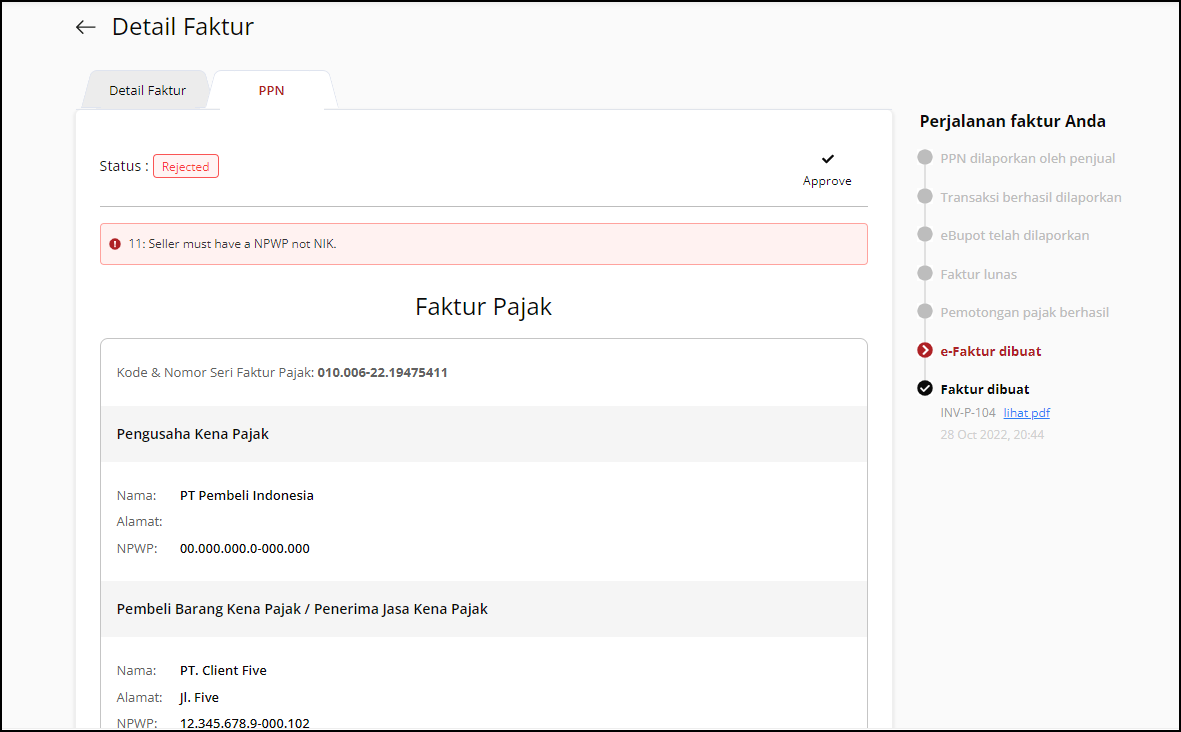The image size is (1181, 732).
Task: Click the Faktur lunas step circle
Action: point(925,274)
